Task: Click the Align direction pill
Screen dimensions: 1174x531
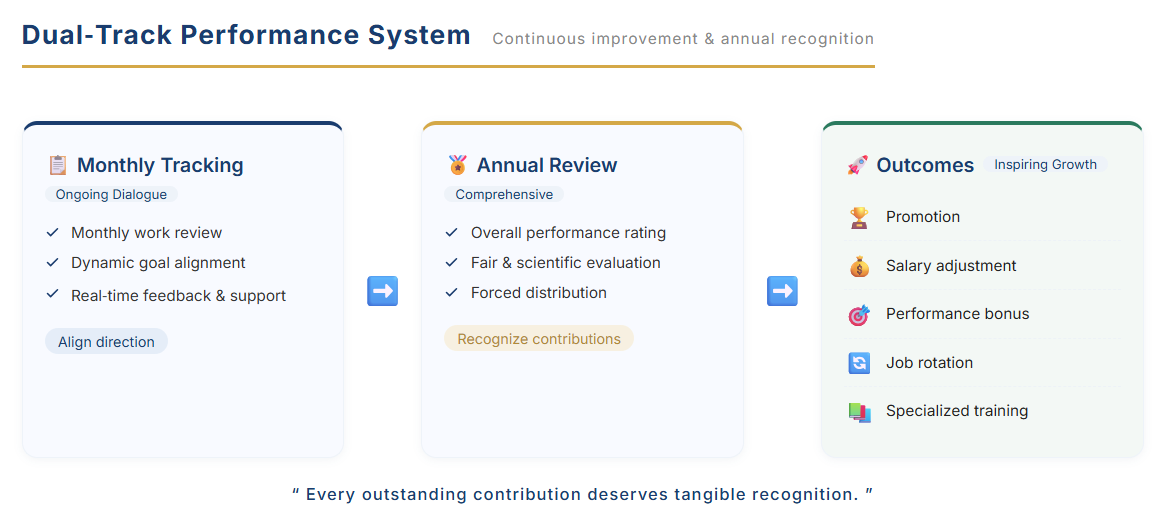Action: tap(106, 342)
